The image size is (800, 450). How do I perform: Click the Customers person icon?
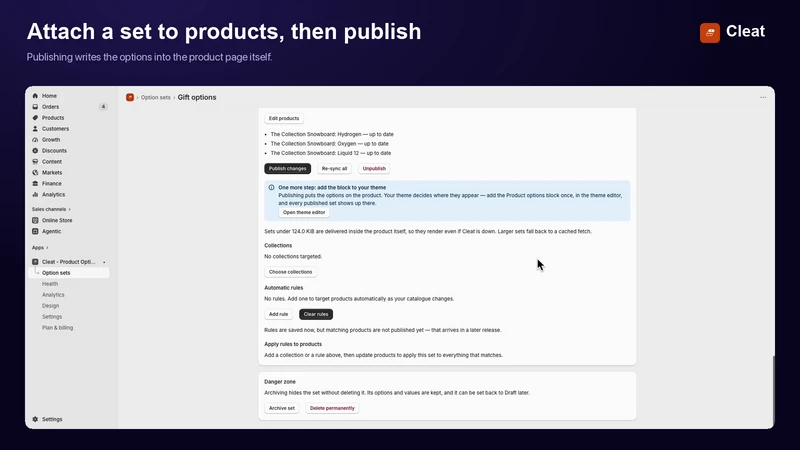pos(35,129)
